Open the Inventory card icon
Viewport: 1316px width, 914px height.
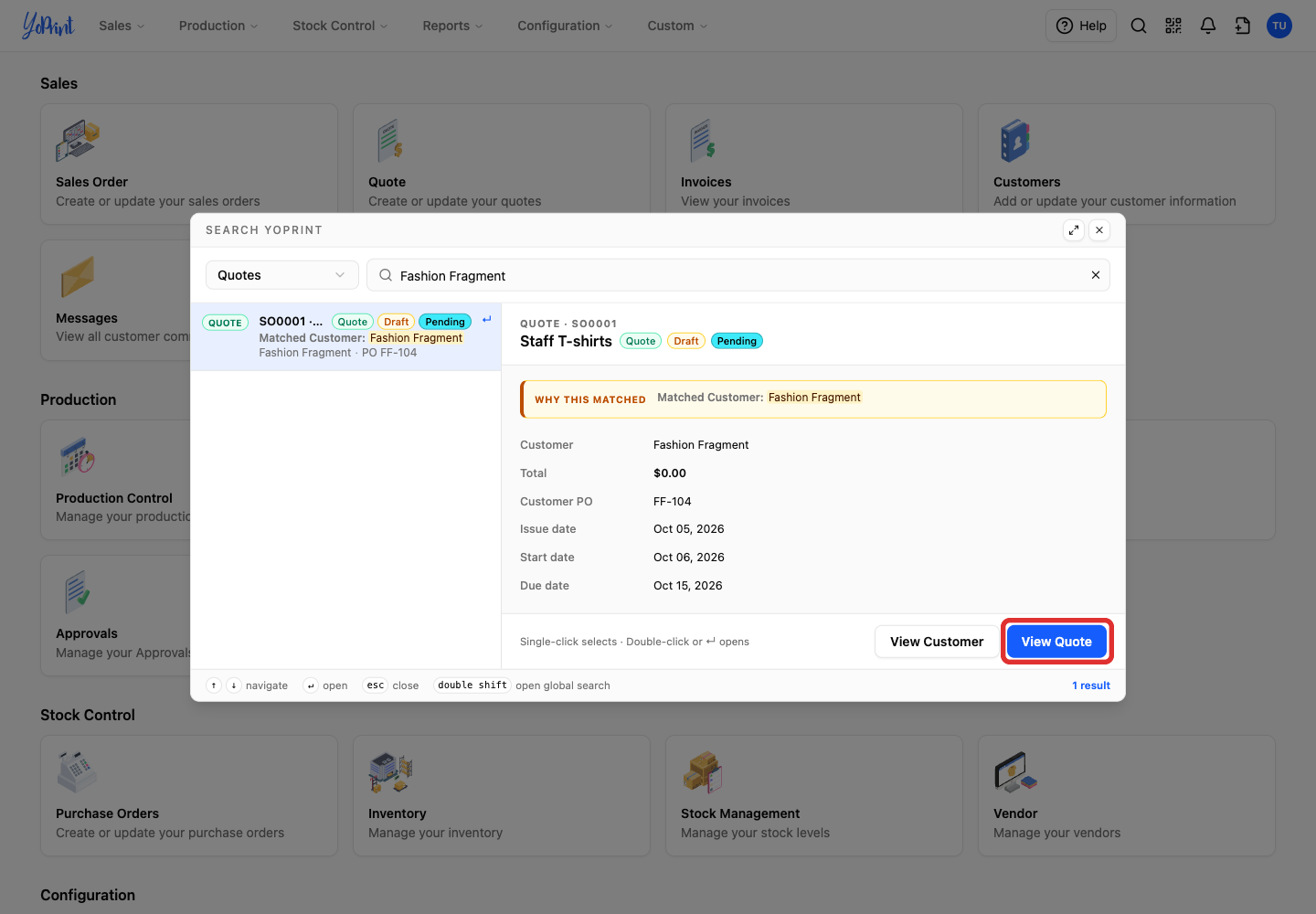coord(390,772)
